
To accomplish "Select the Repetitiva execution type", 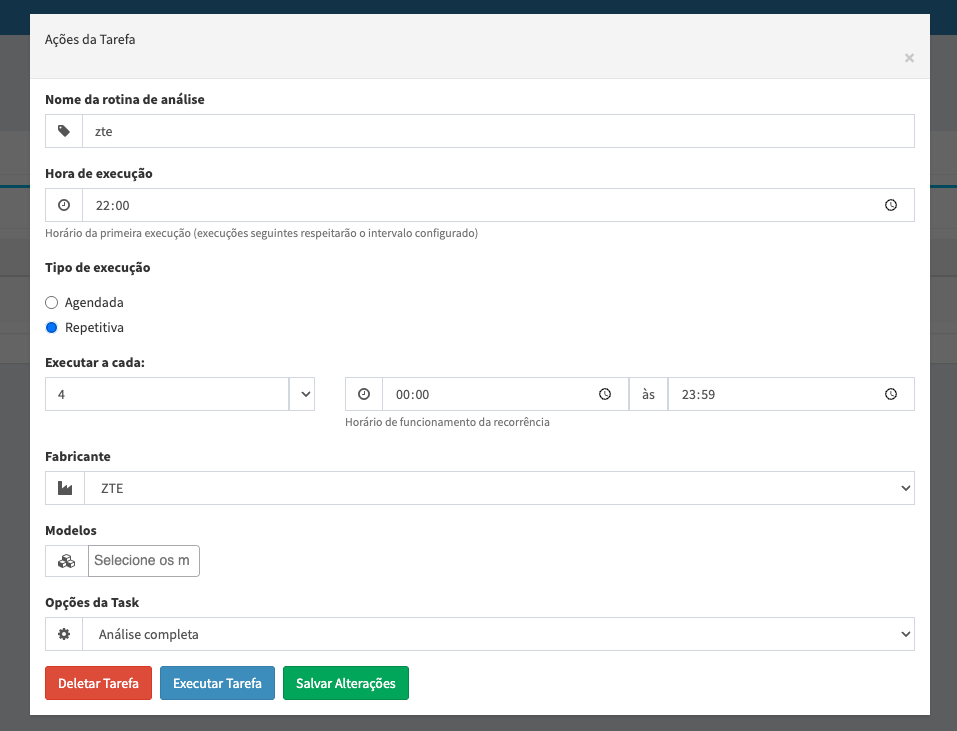I will coord(52,327).
